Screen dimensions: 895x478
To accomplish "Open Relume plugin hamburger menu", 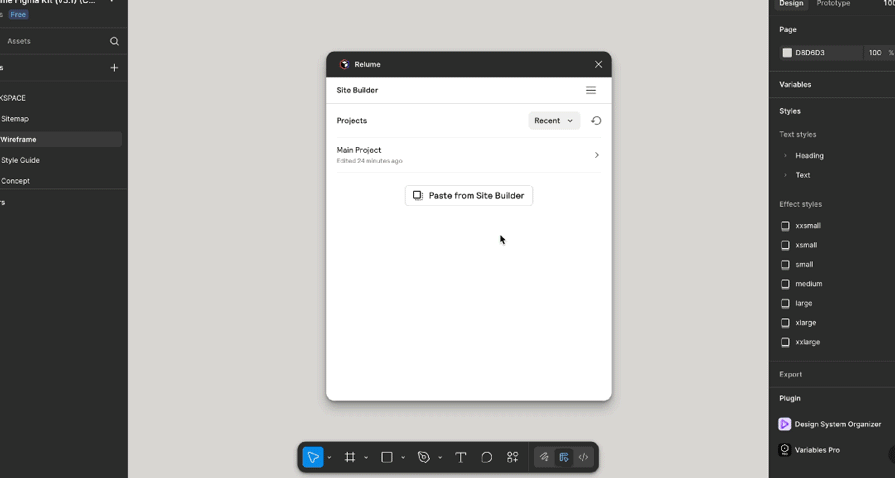I will (x=591, y=90).
